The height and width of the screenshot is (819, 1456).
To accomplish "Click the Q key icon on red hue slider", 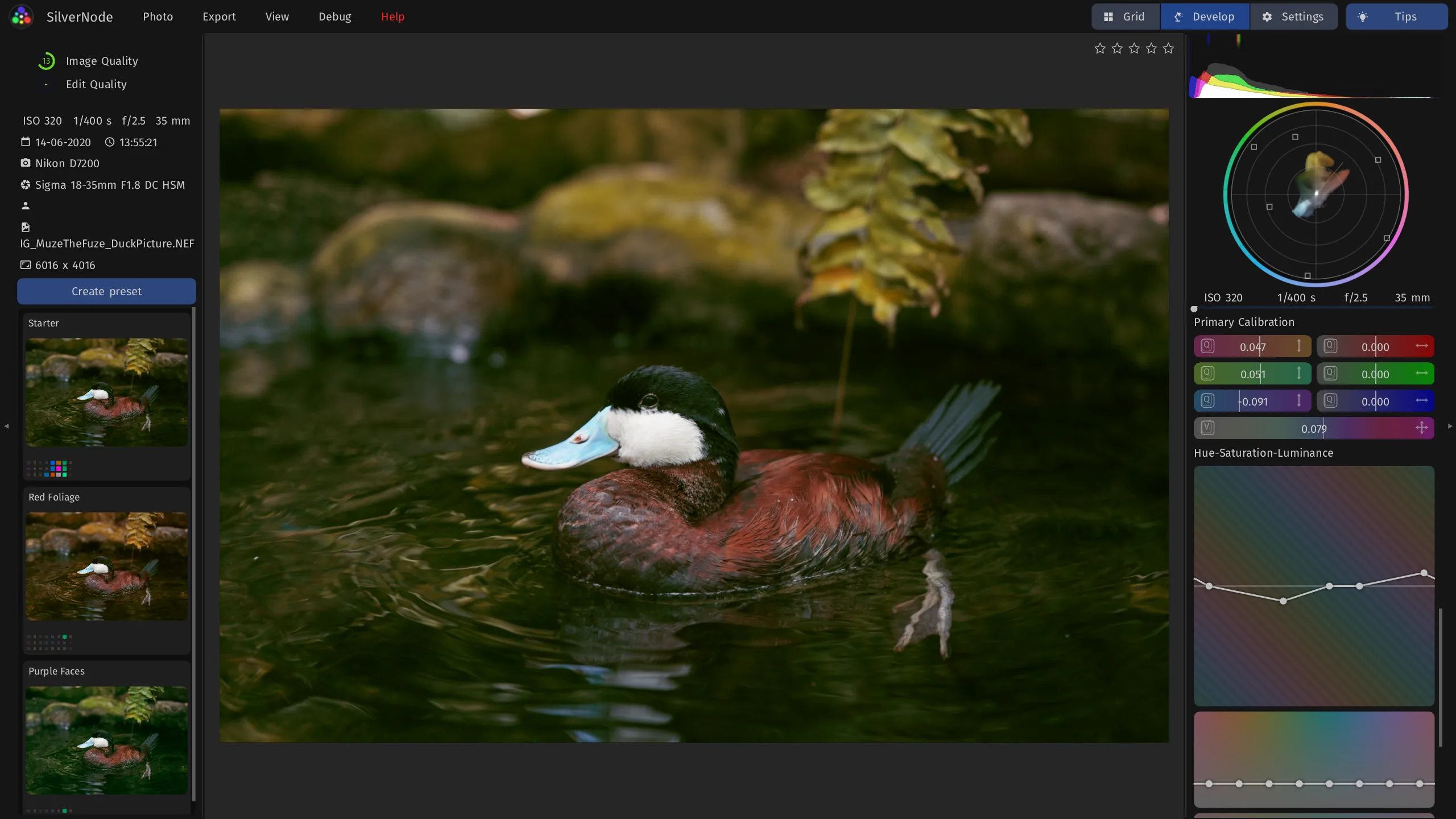I will coord(1207,346).
